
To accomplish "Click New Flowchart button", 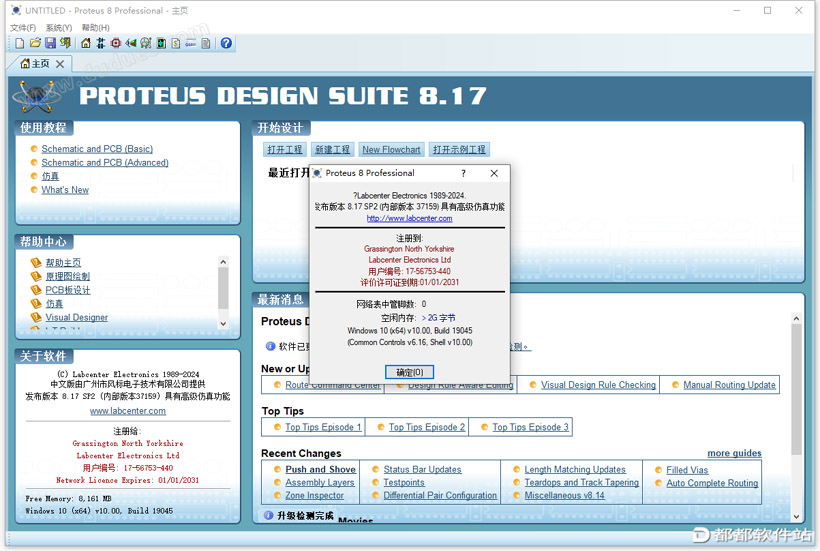I will pyautogui.click(x=391, y=150).
